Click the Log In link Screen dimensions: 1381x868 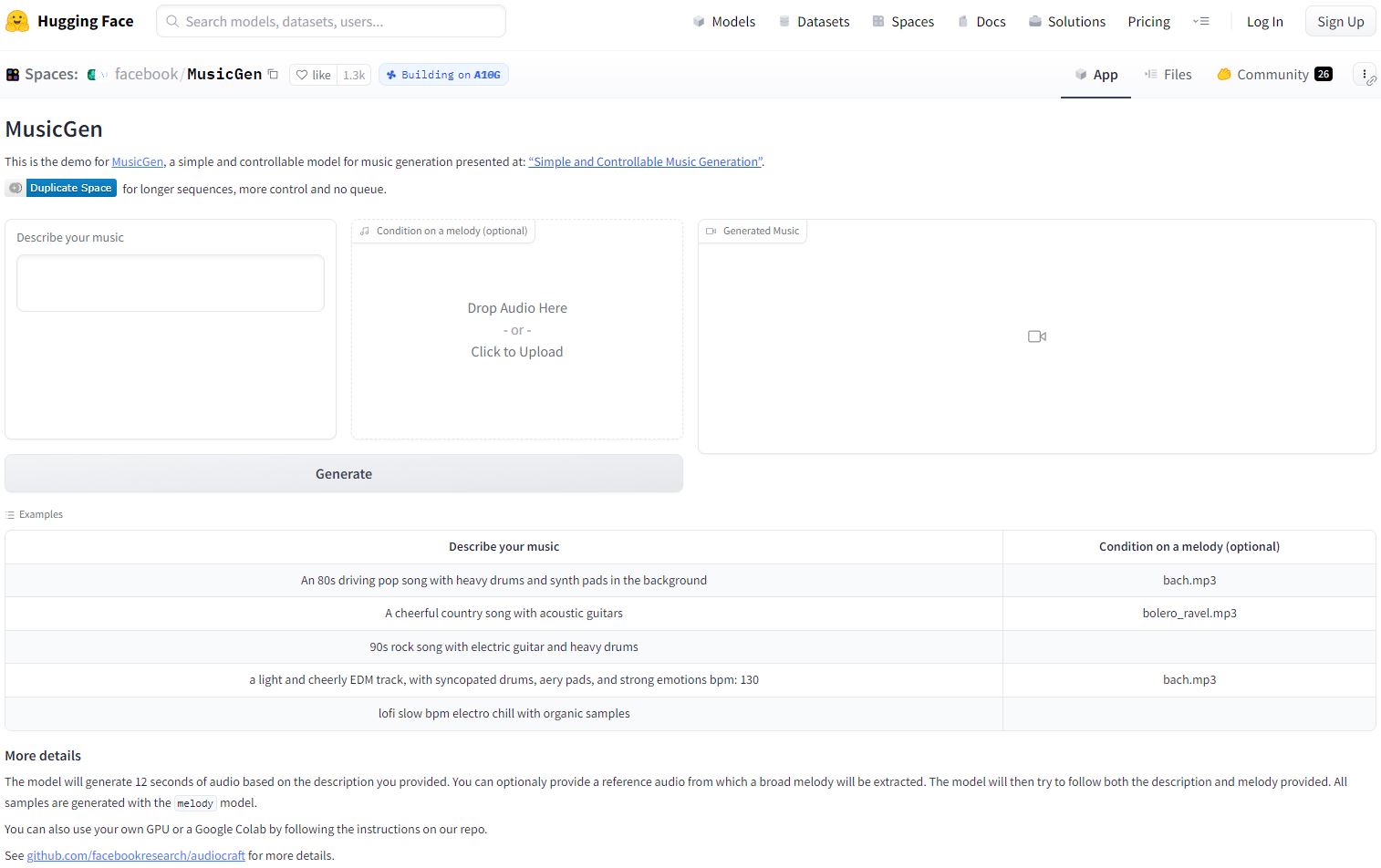coord(1265,21)
